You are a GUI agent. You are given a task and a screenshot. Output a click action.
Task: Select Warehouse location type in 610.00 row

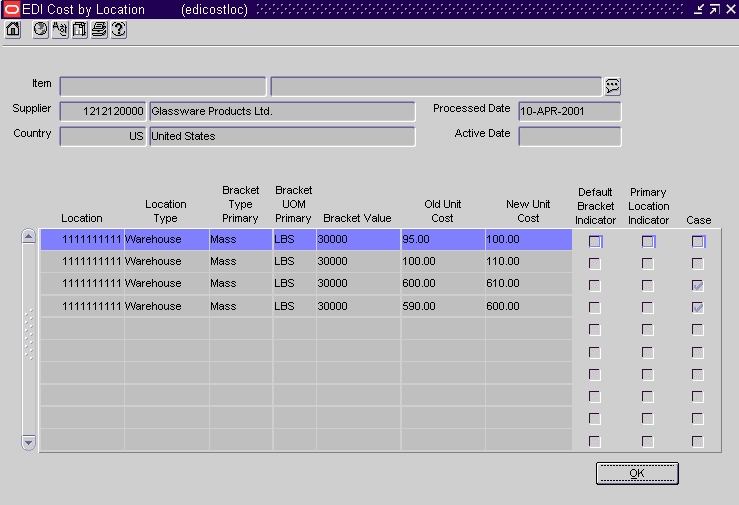click(166, 284)
